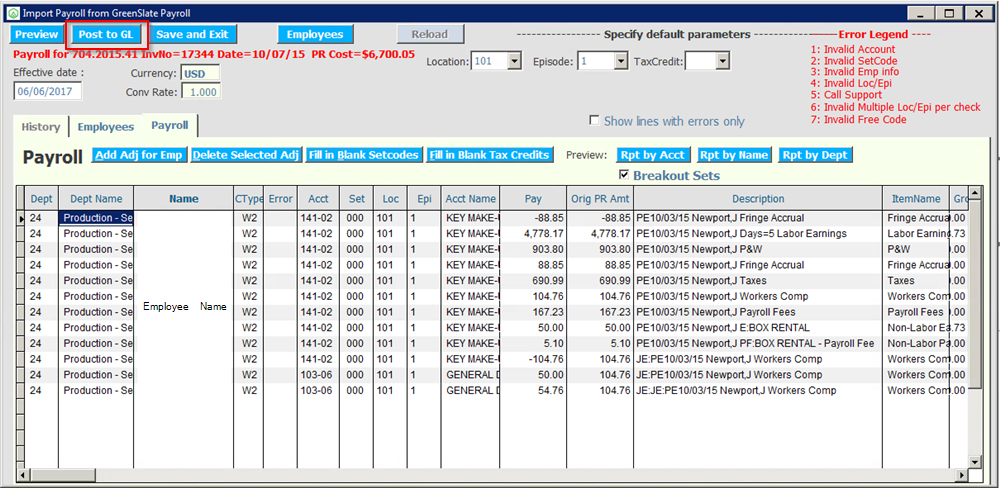Click the Effective date field
Viewport: 1000px width, 488px height.
pyautogui.click(x=48, y=92)
